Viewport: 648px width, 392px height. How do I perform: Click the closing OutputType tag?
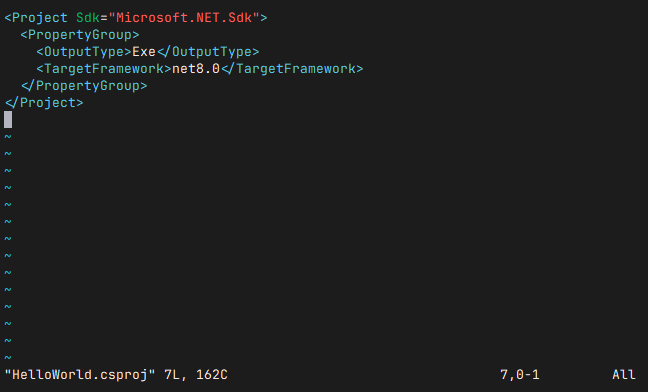pyautogui.click(x=208, y=52)
